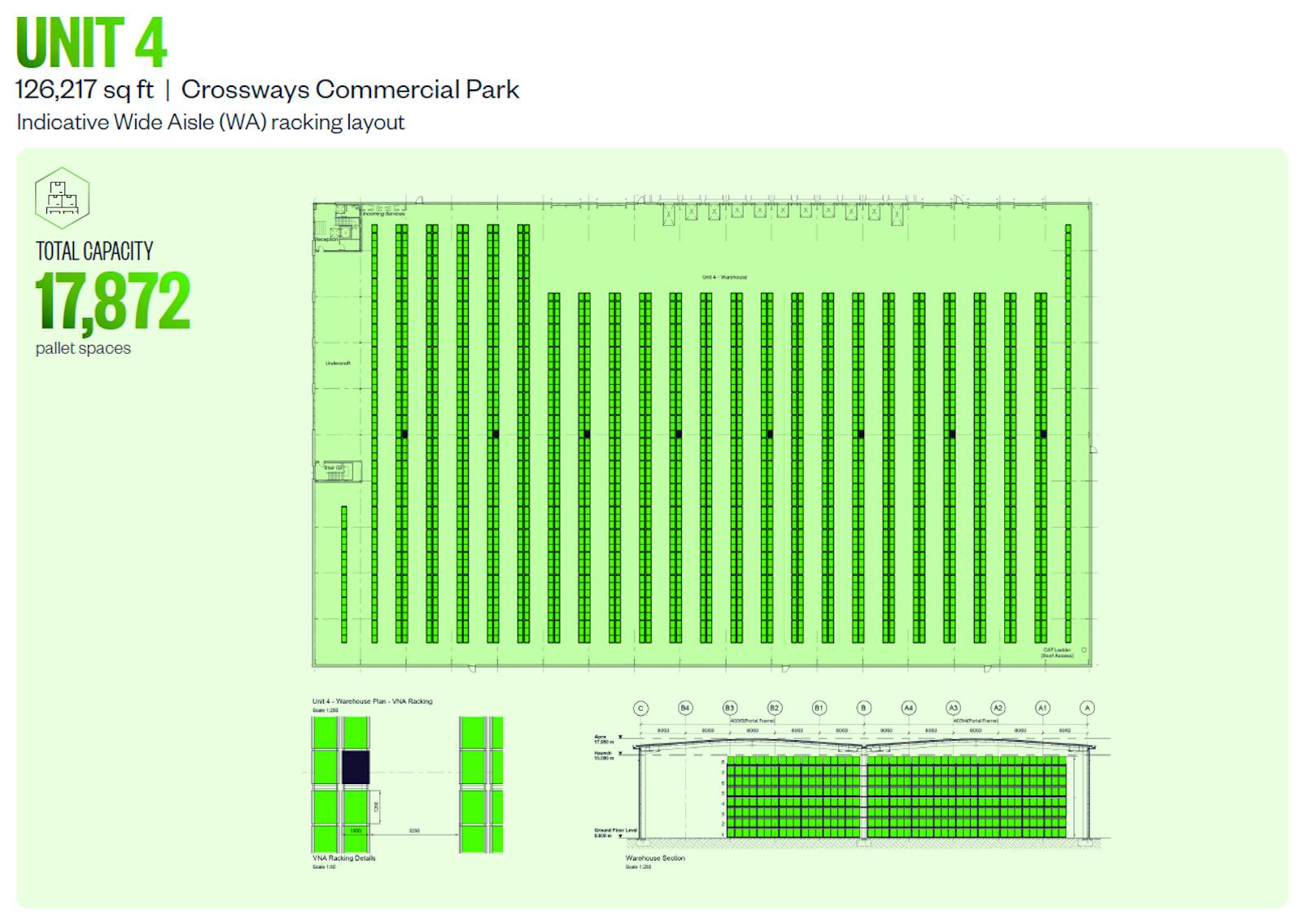Click grid marker circle B2

pyautogui.click(x=774, y=708)
